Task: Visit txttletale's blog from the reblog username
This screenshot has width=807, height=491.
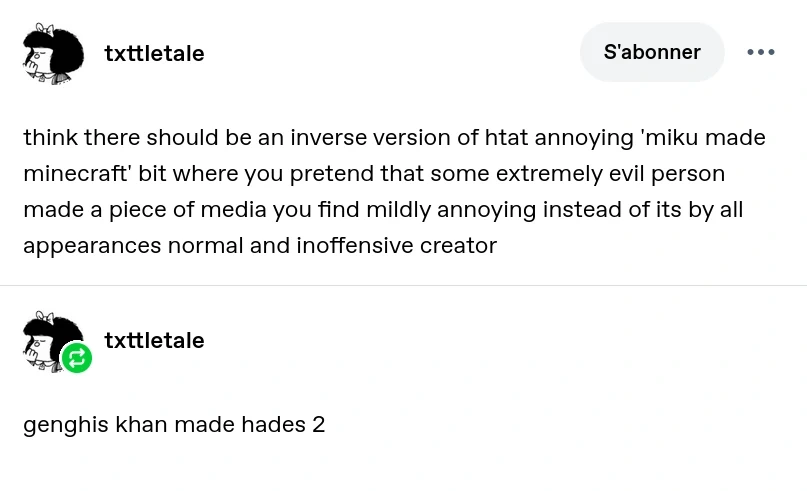Action: 154,341
